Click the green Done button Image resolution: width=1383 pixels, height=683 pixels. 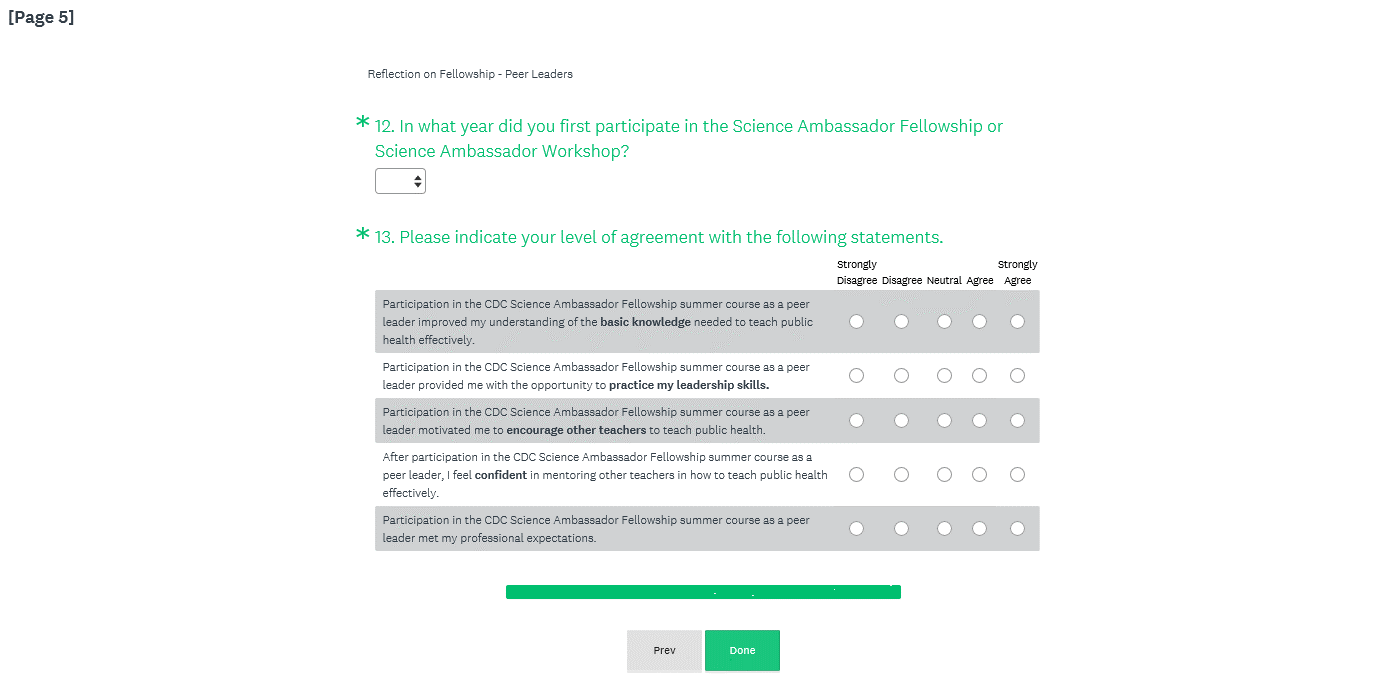742,651
